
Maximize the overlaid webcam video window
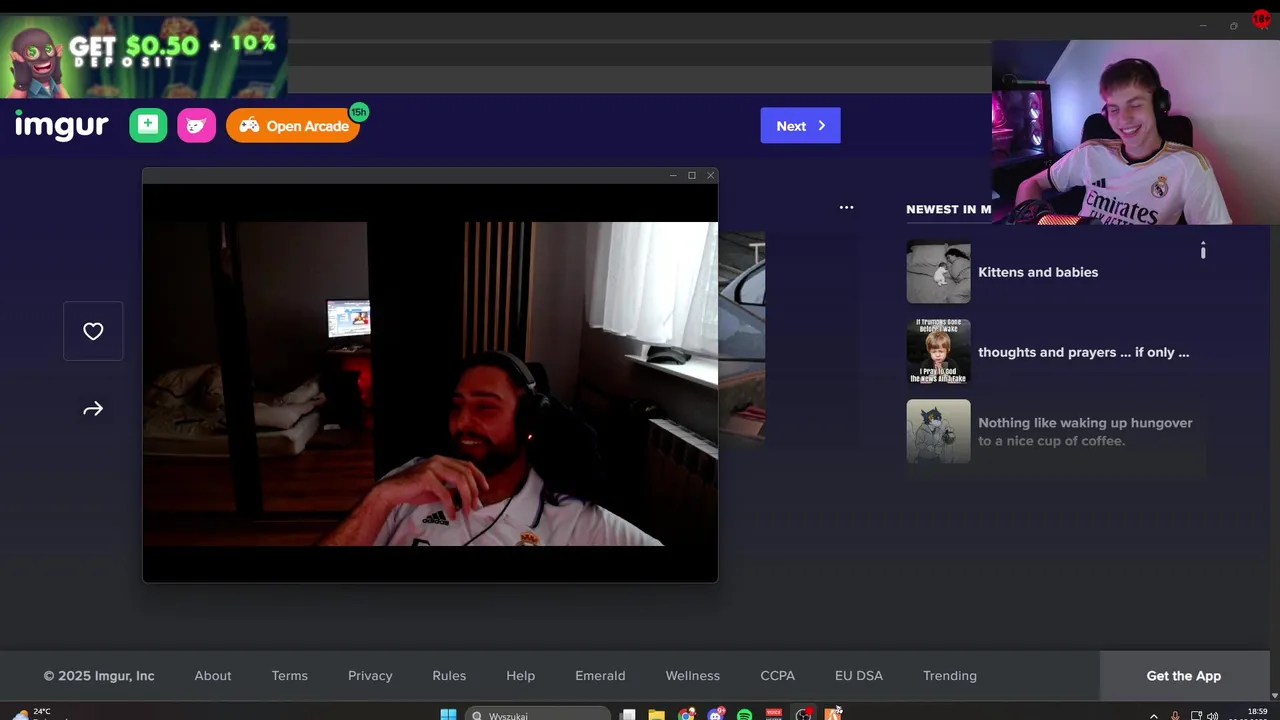691,175
